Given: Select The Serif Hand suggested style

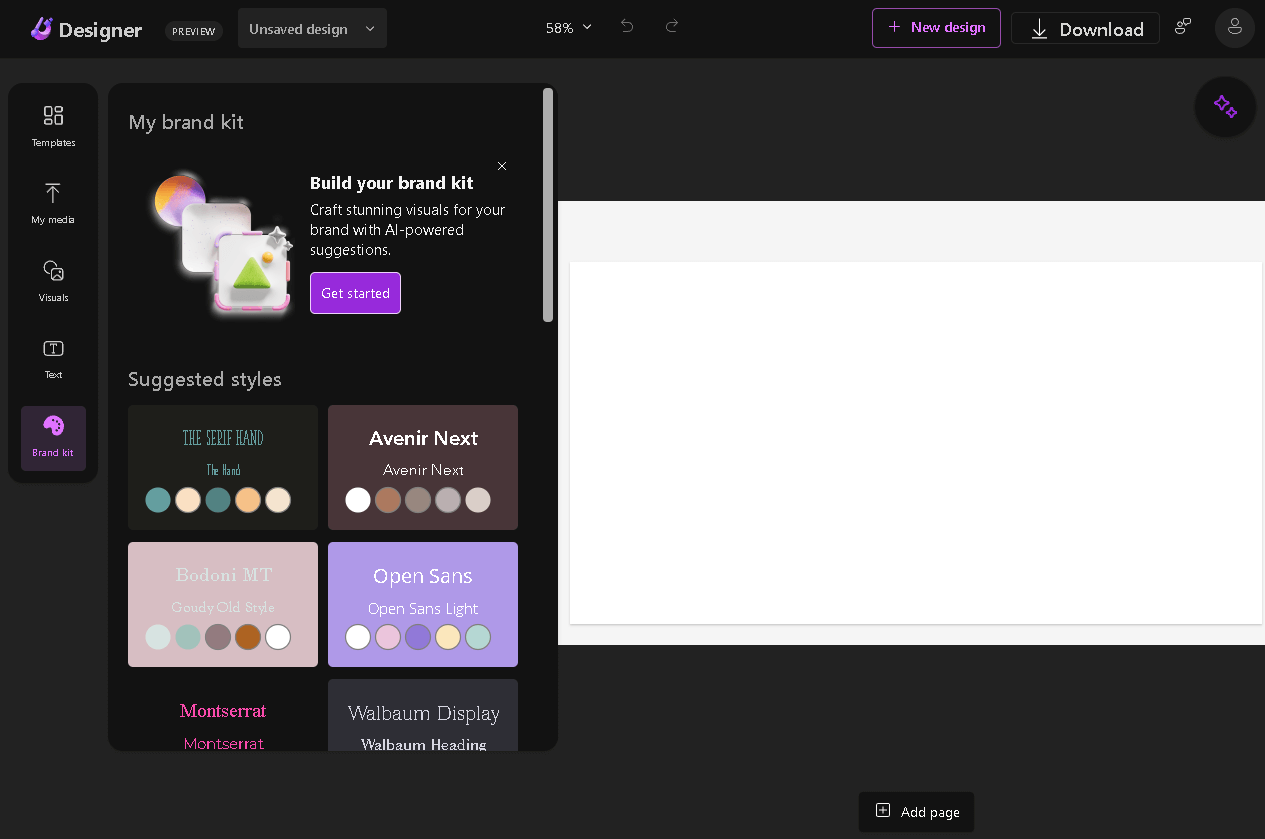Looking at the screenshot, I should (x=223, y=467).
